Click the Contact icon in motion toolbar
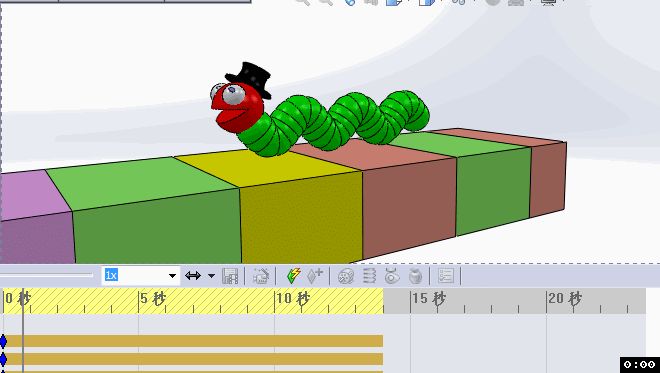The height and width of the screenshot is (373, 660). tap(392, 276)
